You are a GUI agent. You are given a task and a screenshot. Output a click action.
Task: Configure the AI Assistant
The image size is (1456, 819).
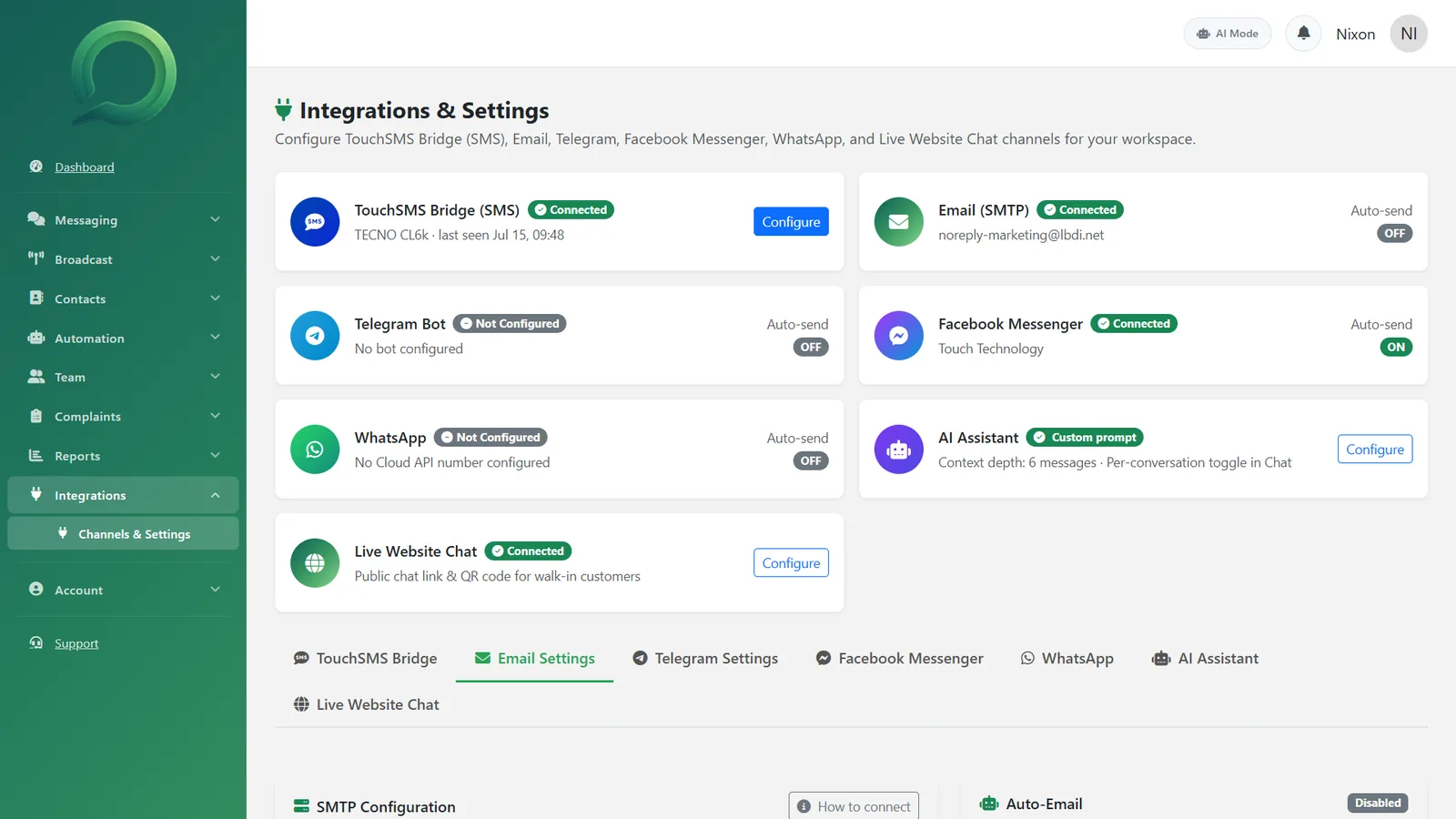[x=1375, y=449]
